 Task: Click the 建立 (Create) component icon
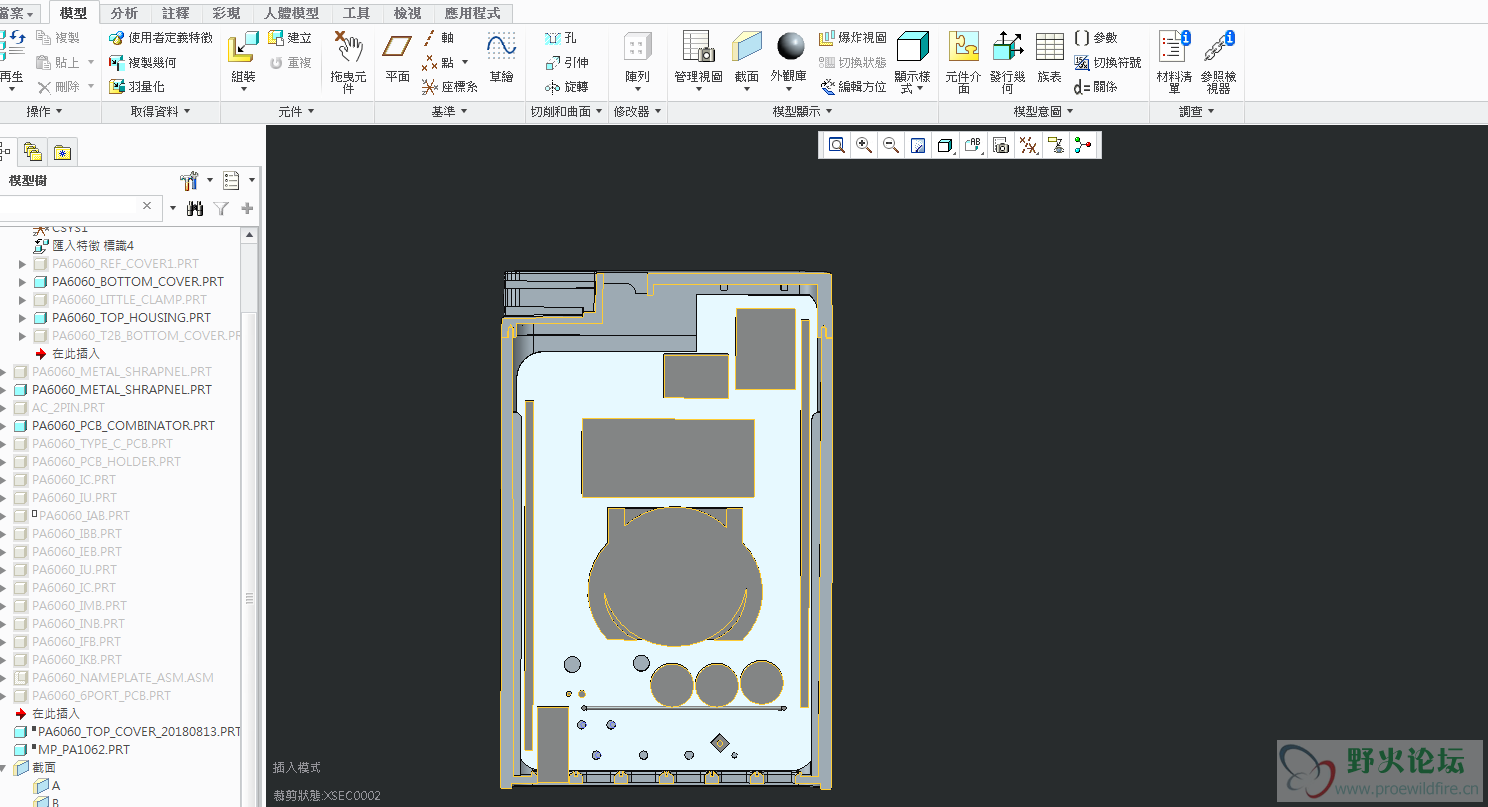[x=289, y=38]
